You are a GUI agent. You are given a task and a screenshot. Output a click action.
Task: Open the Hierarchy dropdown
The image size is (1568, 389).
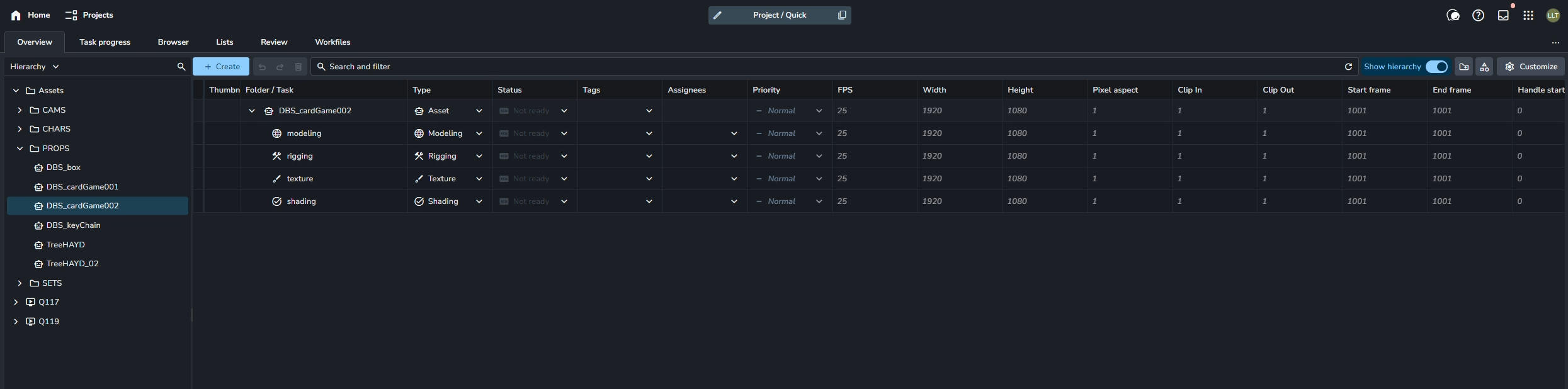35,67
